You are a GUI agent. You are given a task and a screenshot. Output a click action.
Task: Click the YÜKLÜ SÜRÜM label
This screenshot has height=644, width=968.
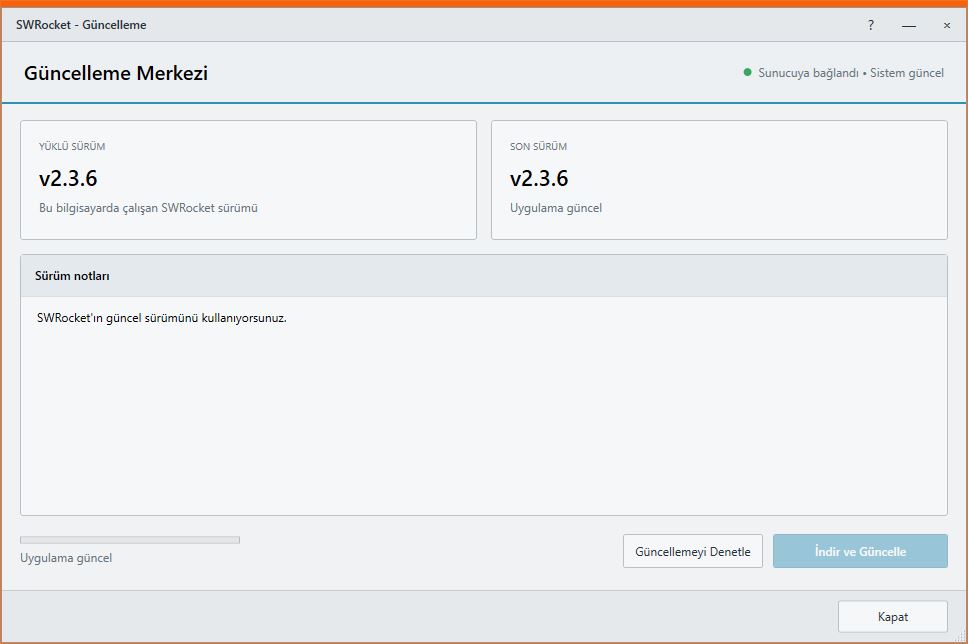coord(72,146)
